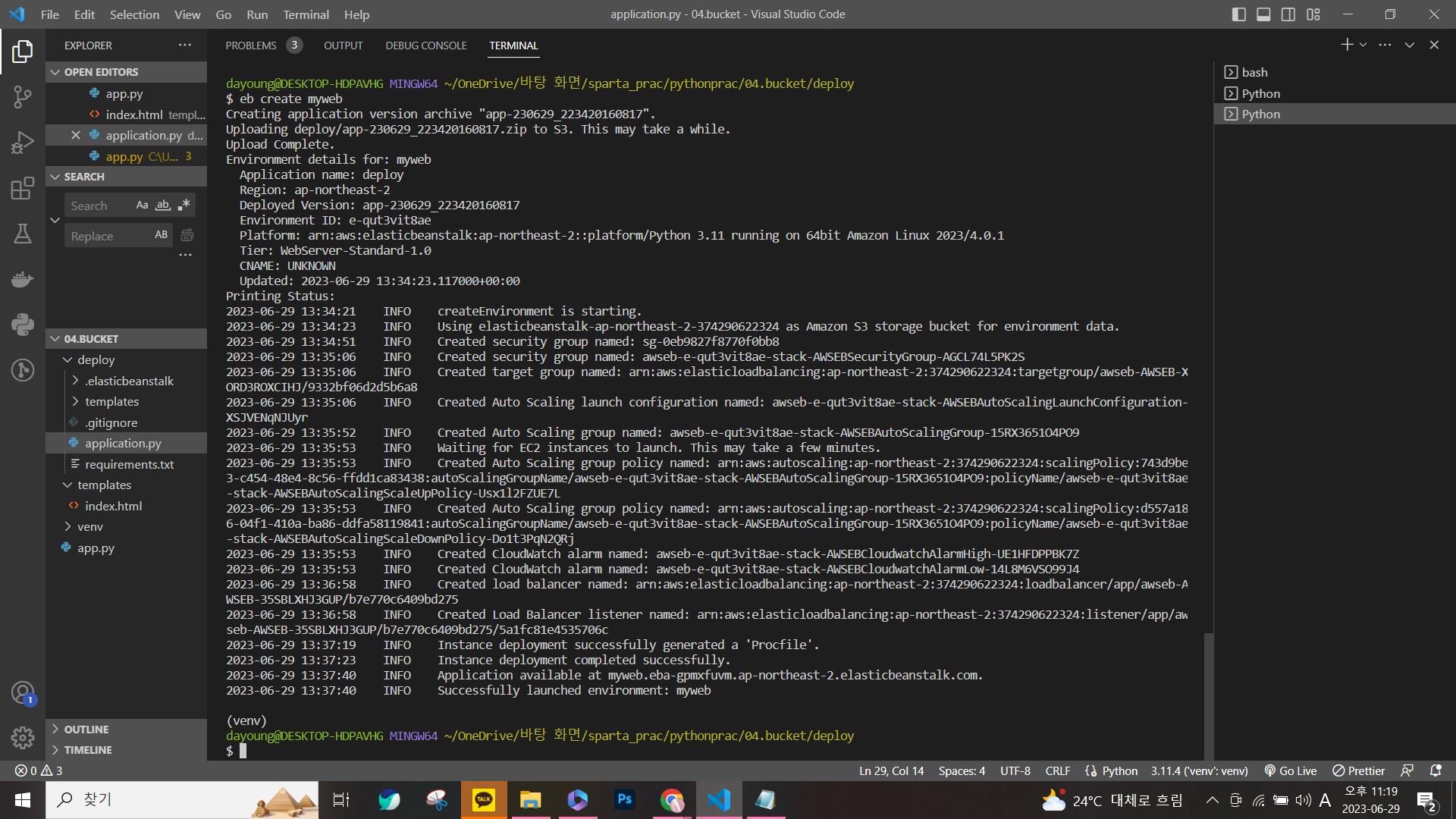Change encoding via UTF-8 status
Screen dimensions: 1456x819
pos(1015,770)
